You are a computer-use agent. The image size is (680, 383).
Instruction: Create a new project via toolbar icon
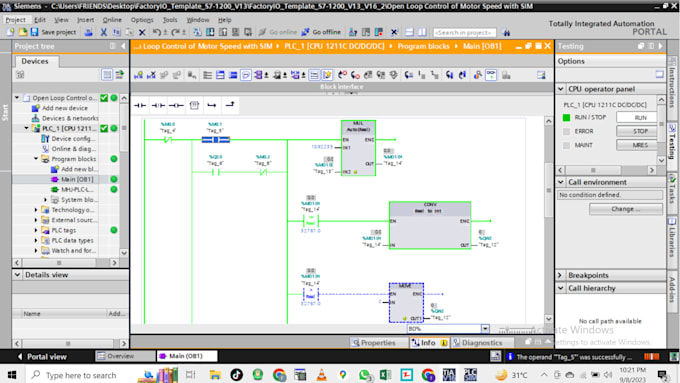[10, 32]
